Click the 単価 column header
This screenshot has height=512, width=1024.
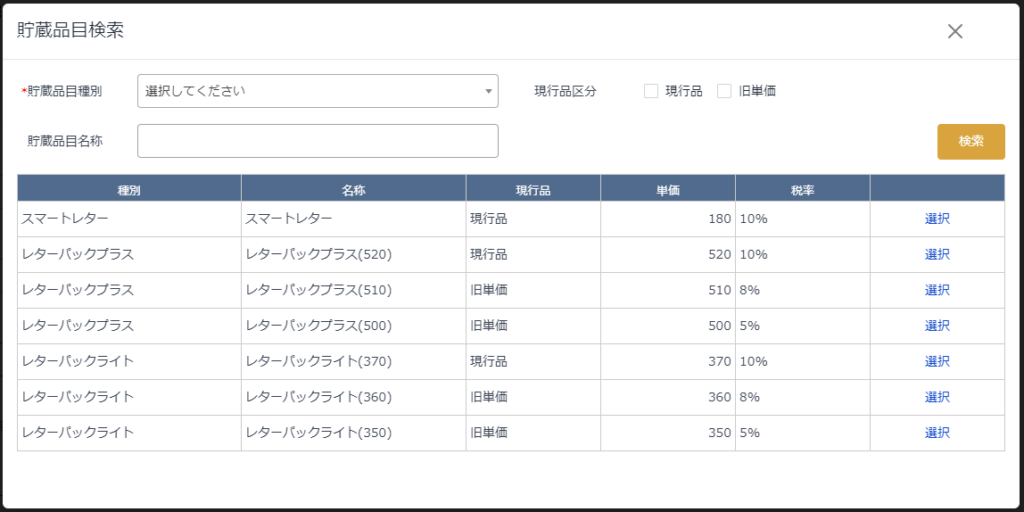click(x=668, y=188)
